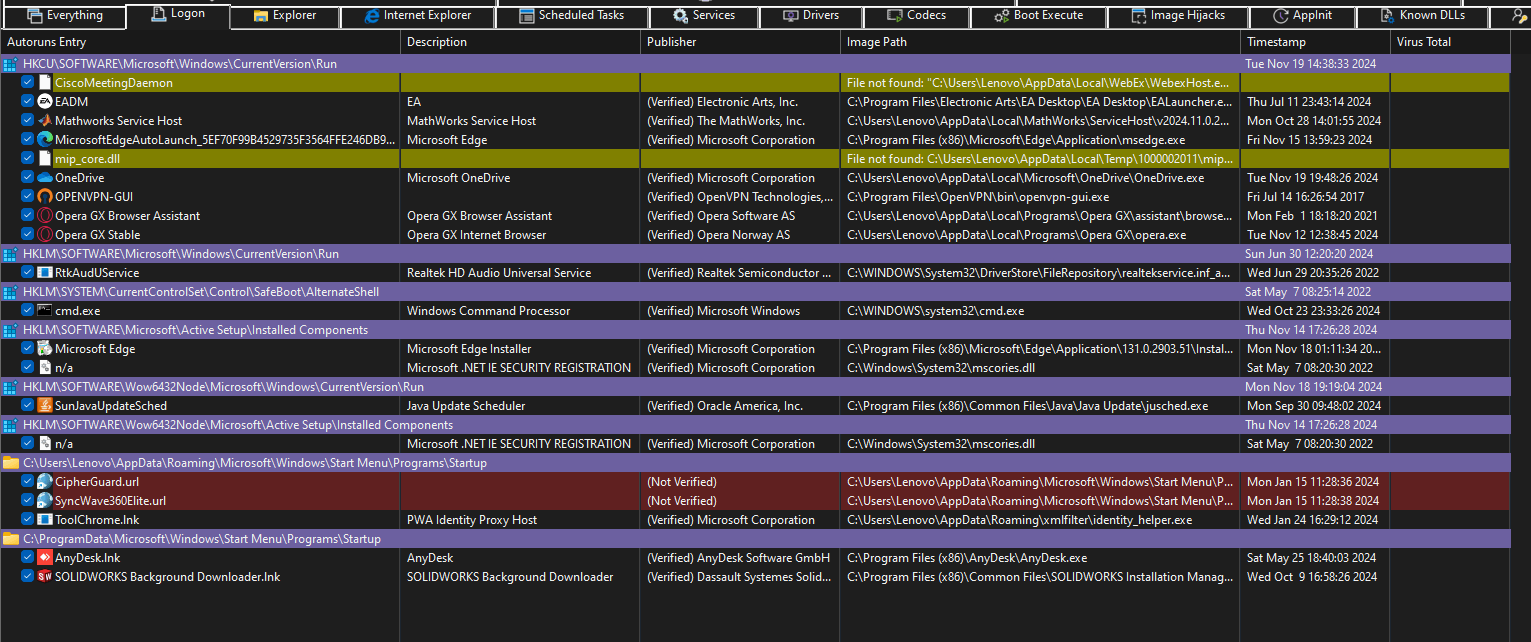Screen dimensions: 1531x642
Task: Sort by Virus Total column header
Action: click(x=1450, y=42)
